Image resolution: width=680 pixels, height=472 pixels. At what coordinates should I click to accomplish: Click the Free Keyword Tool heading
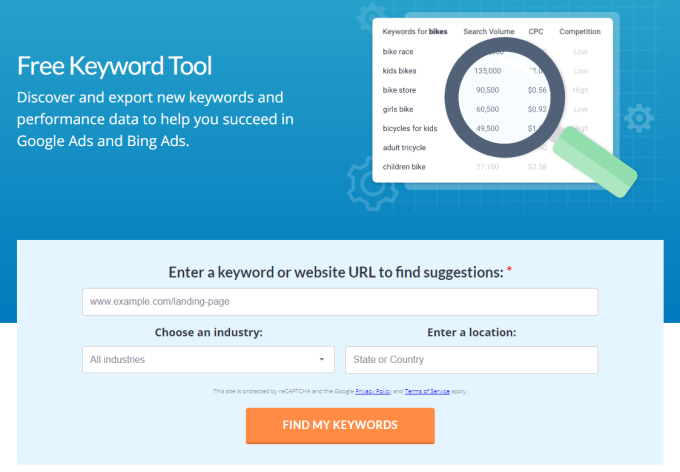click(114, 66)
